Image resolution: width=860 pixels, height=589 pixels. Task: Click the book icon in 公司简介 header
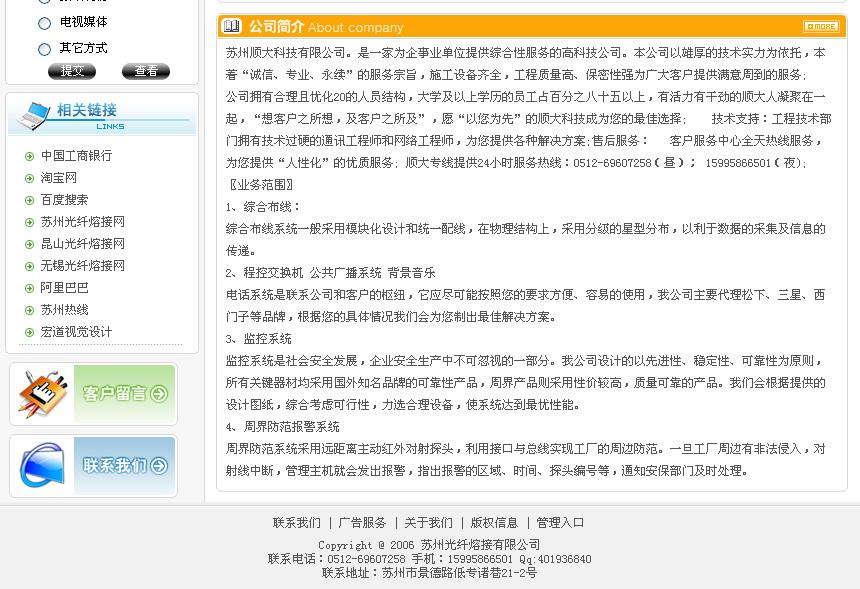click(231, 26)
